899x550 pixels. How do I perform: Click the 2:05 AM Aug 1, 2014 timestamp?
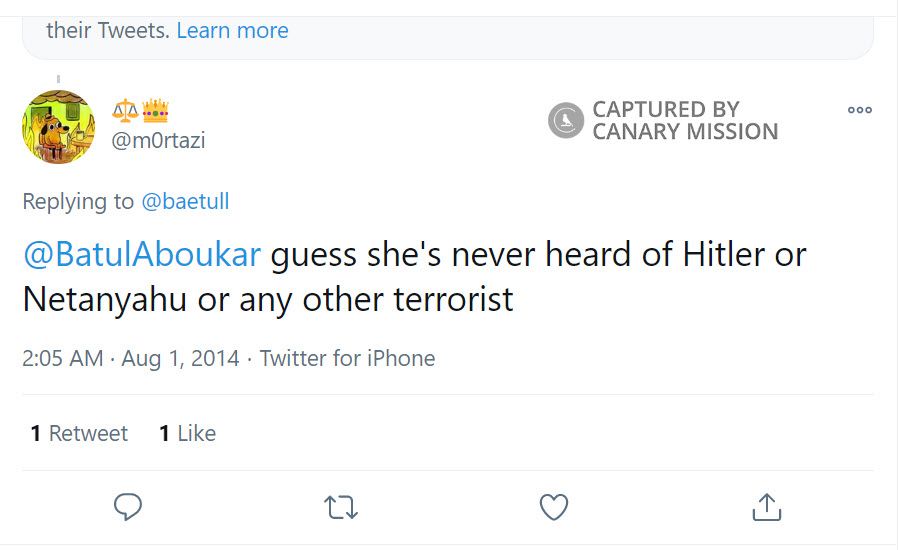click(131, 358)
